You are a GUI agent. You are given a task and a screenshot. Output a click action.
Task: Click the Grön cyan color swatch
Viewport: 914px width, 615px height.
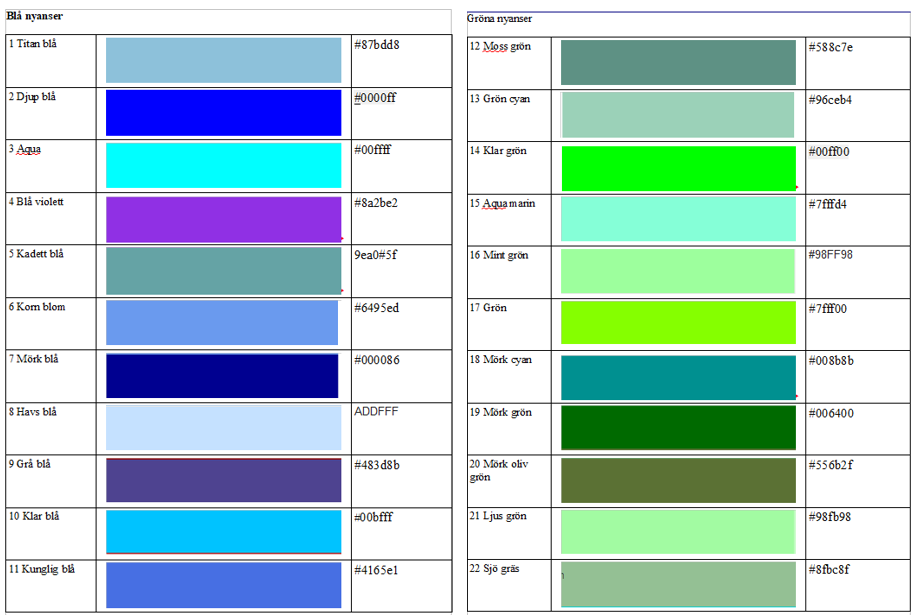point(677,115)
